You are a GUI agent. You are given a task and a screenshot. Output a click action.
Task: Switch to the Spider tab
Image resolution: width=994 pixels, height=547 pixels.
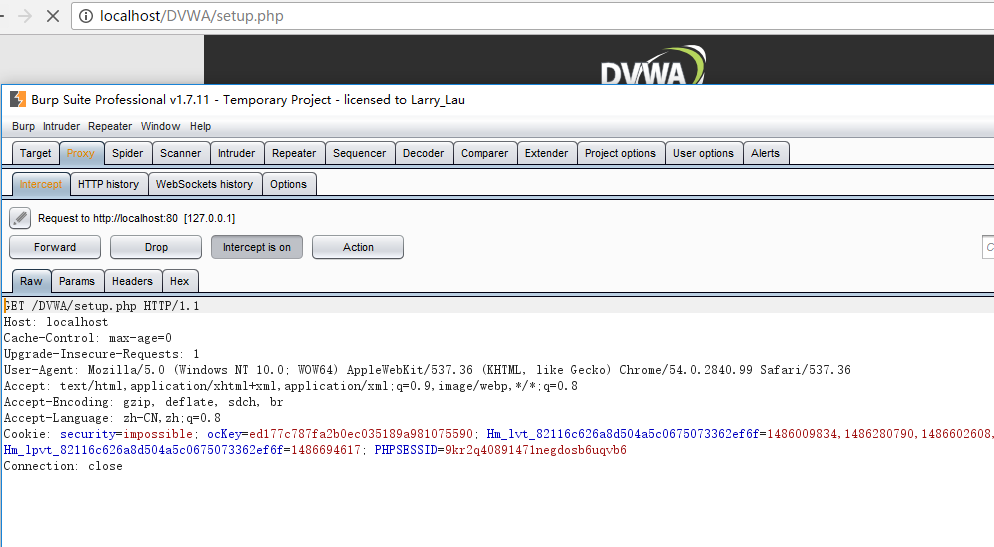[127, 153]
